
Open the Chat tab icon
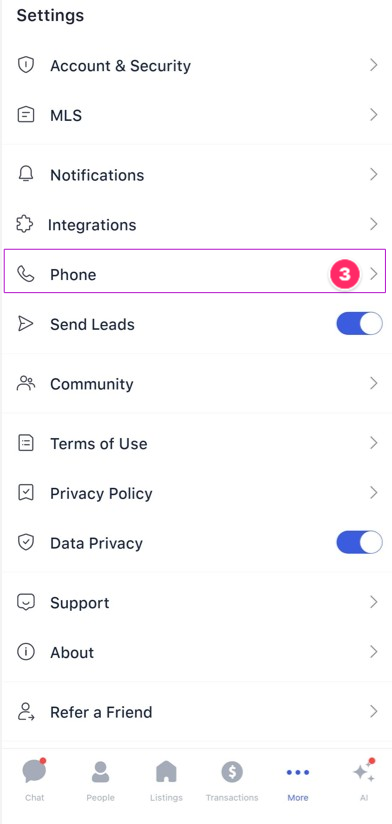(34, 771)
